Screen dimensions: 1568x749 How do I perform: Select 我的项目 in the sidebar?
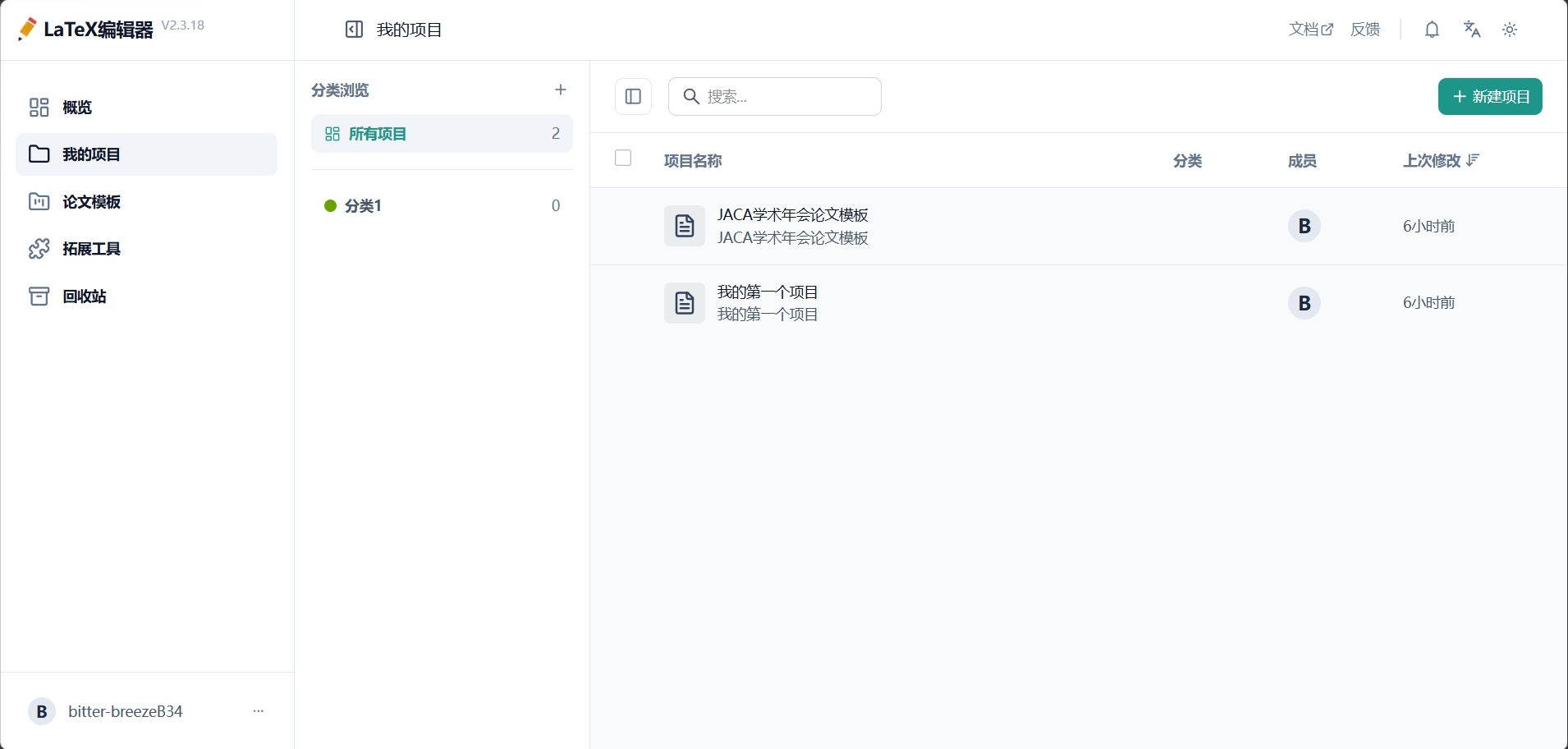point(147,154)
